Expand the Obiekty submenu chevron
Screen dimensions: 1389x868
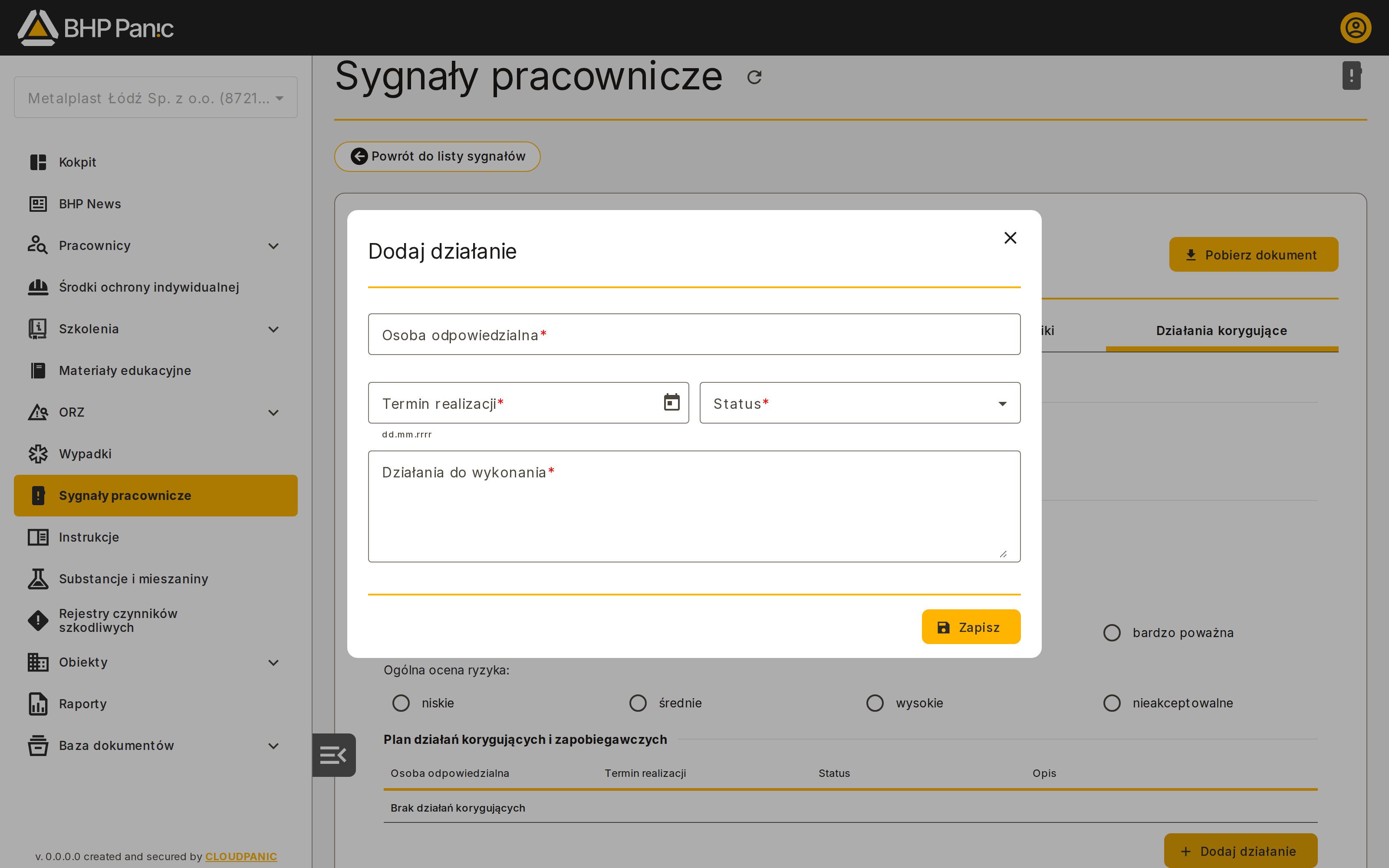[x=273, y=662]
